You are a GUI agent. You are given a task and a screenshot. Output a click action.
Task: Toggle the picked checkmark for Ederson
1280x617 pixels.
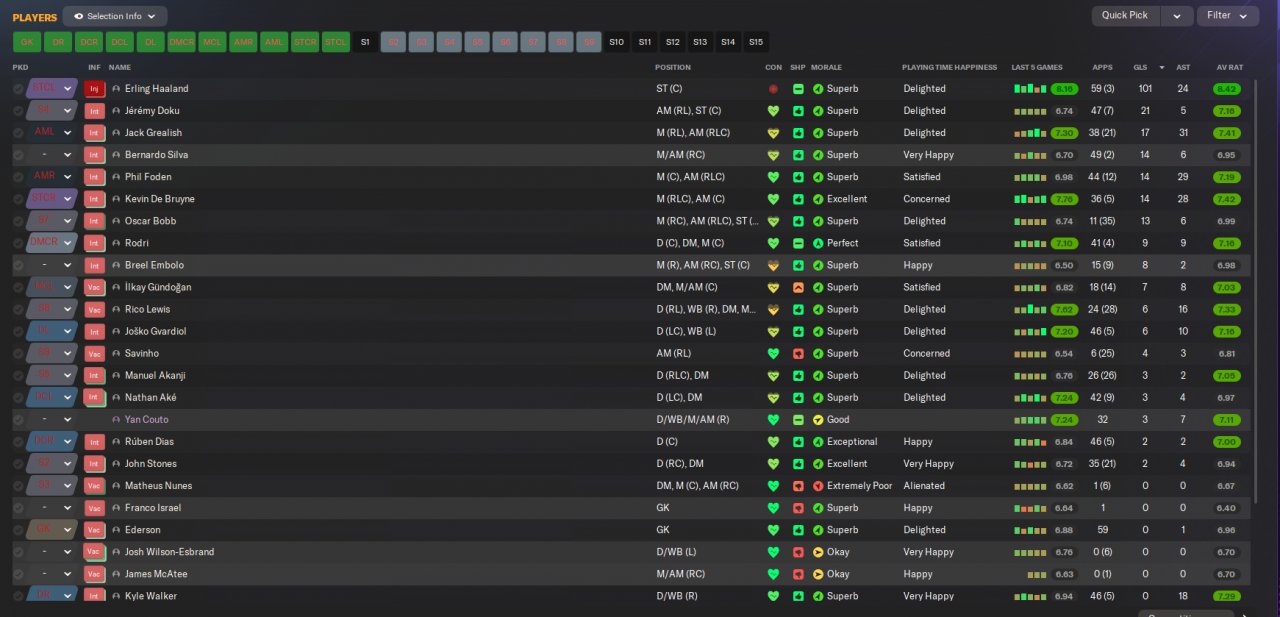[x=18, y=530]
